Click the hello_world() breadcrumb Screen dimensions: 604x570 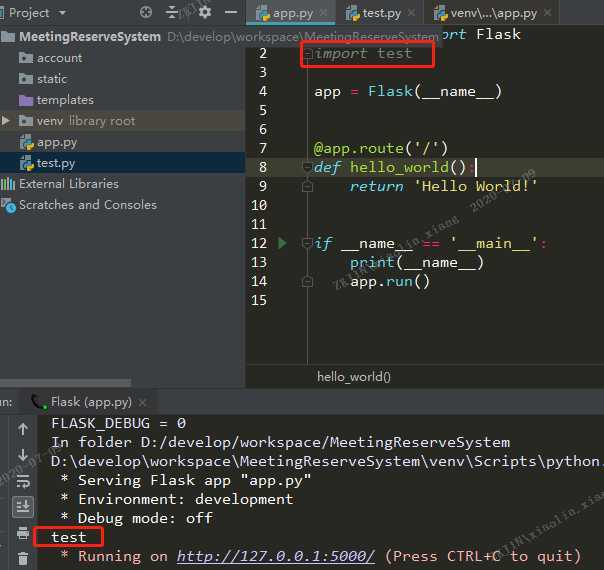click(354, 377)
